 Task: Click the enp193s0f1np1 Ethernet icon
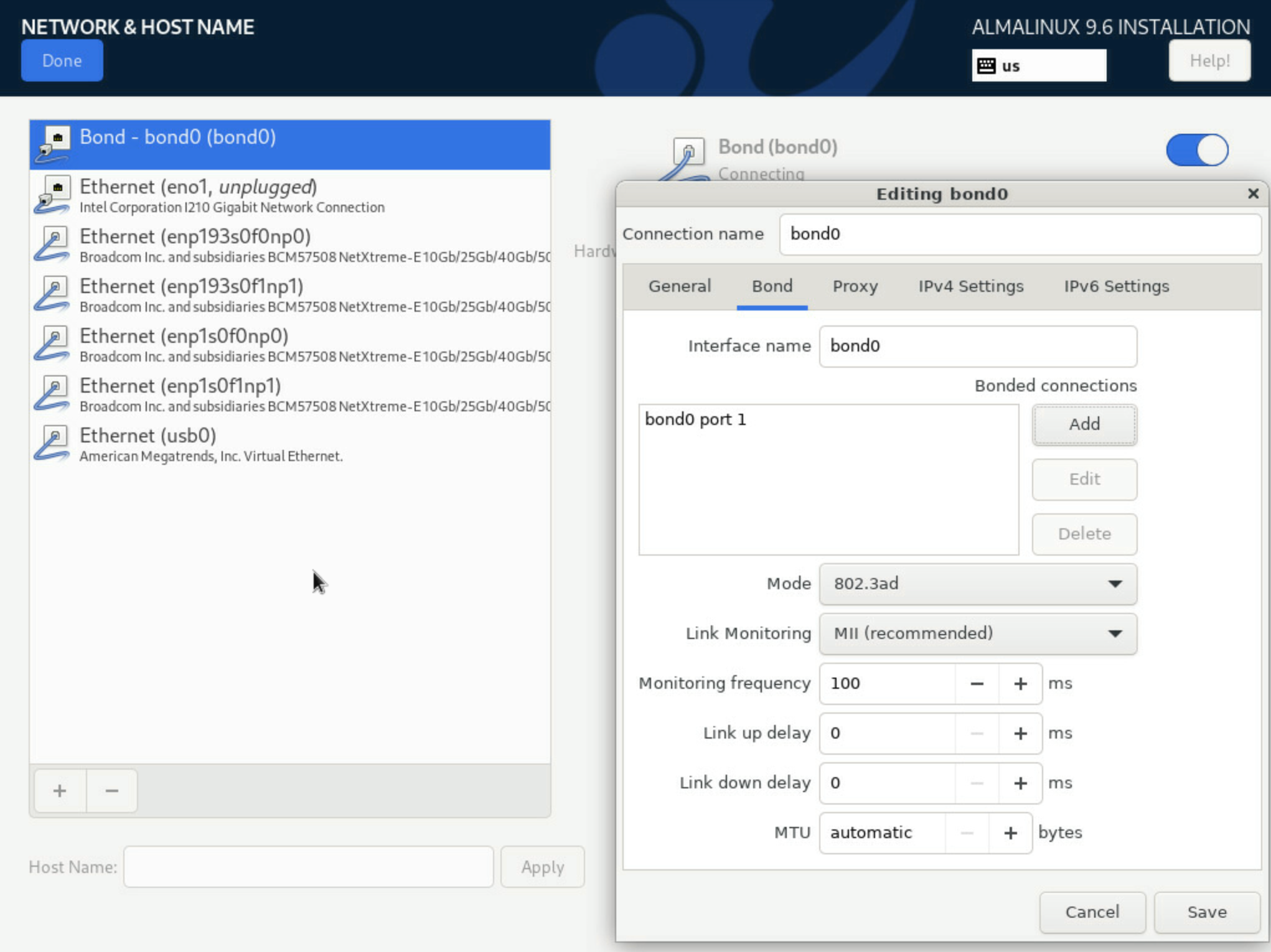53,294
